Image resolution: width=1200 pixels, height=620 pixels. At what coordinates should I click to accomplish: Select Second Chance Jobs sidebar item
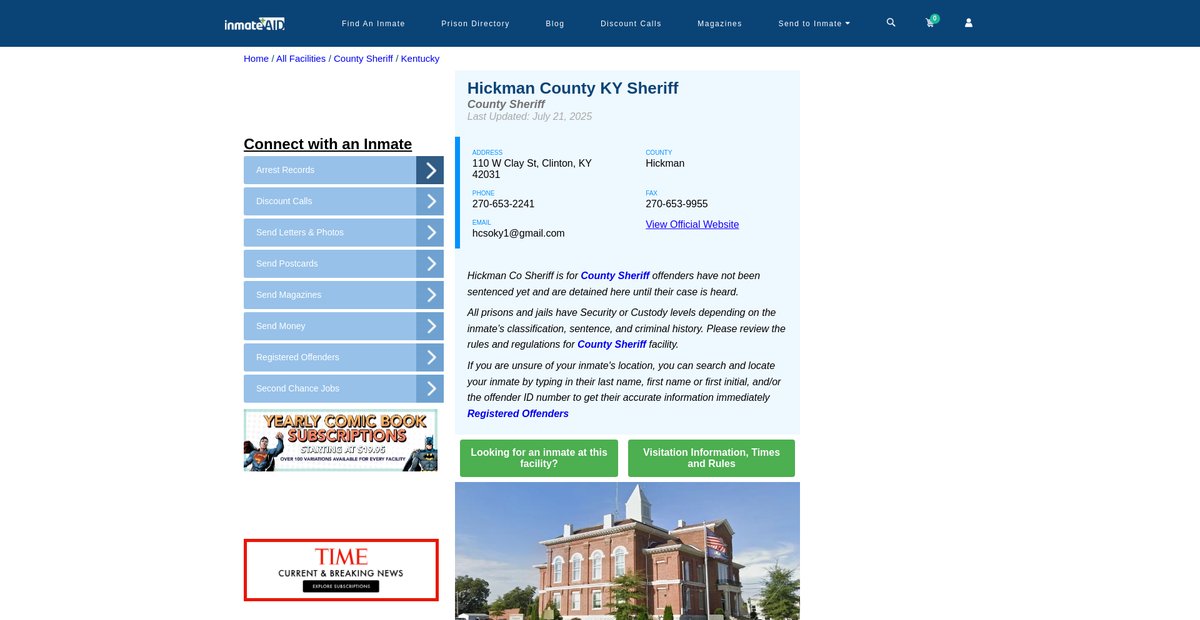pos(330,389)
